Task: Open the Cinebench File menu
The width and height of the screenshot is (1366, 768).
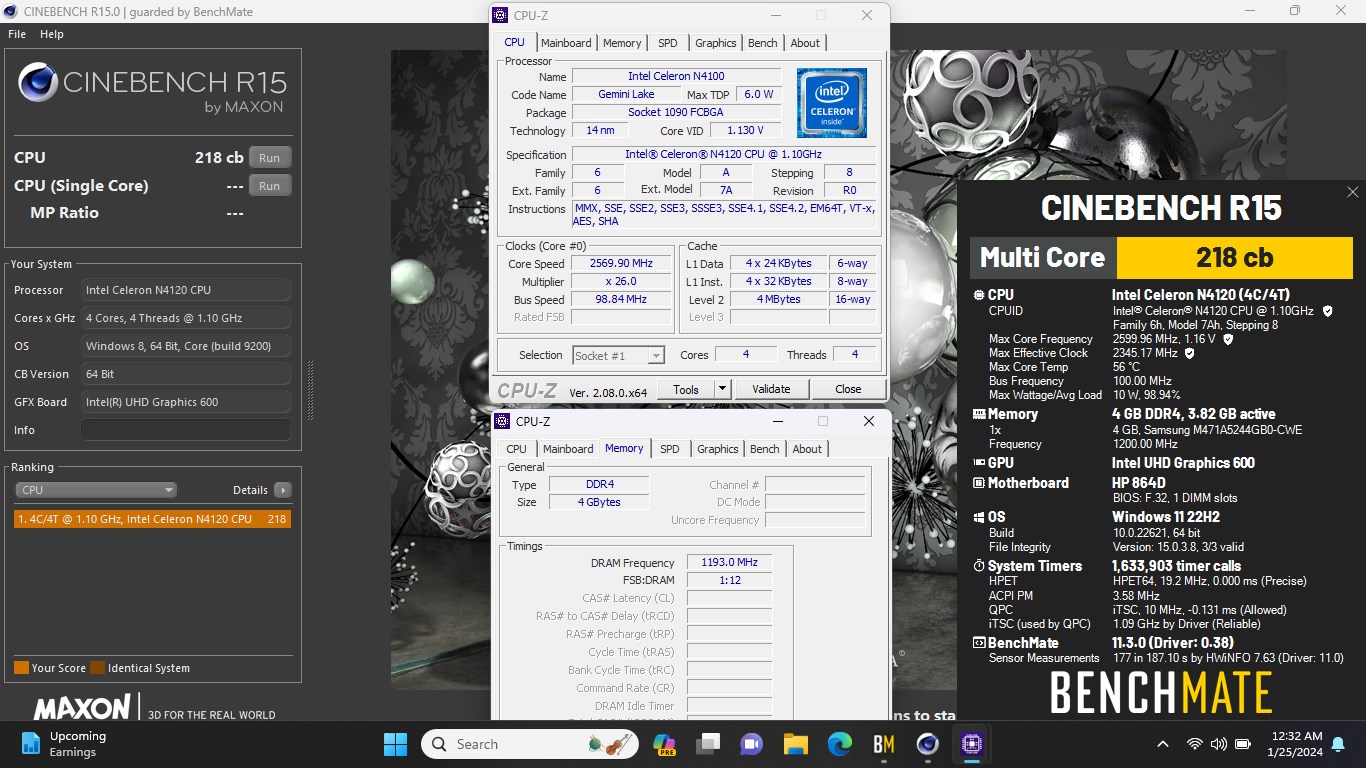Action: tap(17, 34)
